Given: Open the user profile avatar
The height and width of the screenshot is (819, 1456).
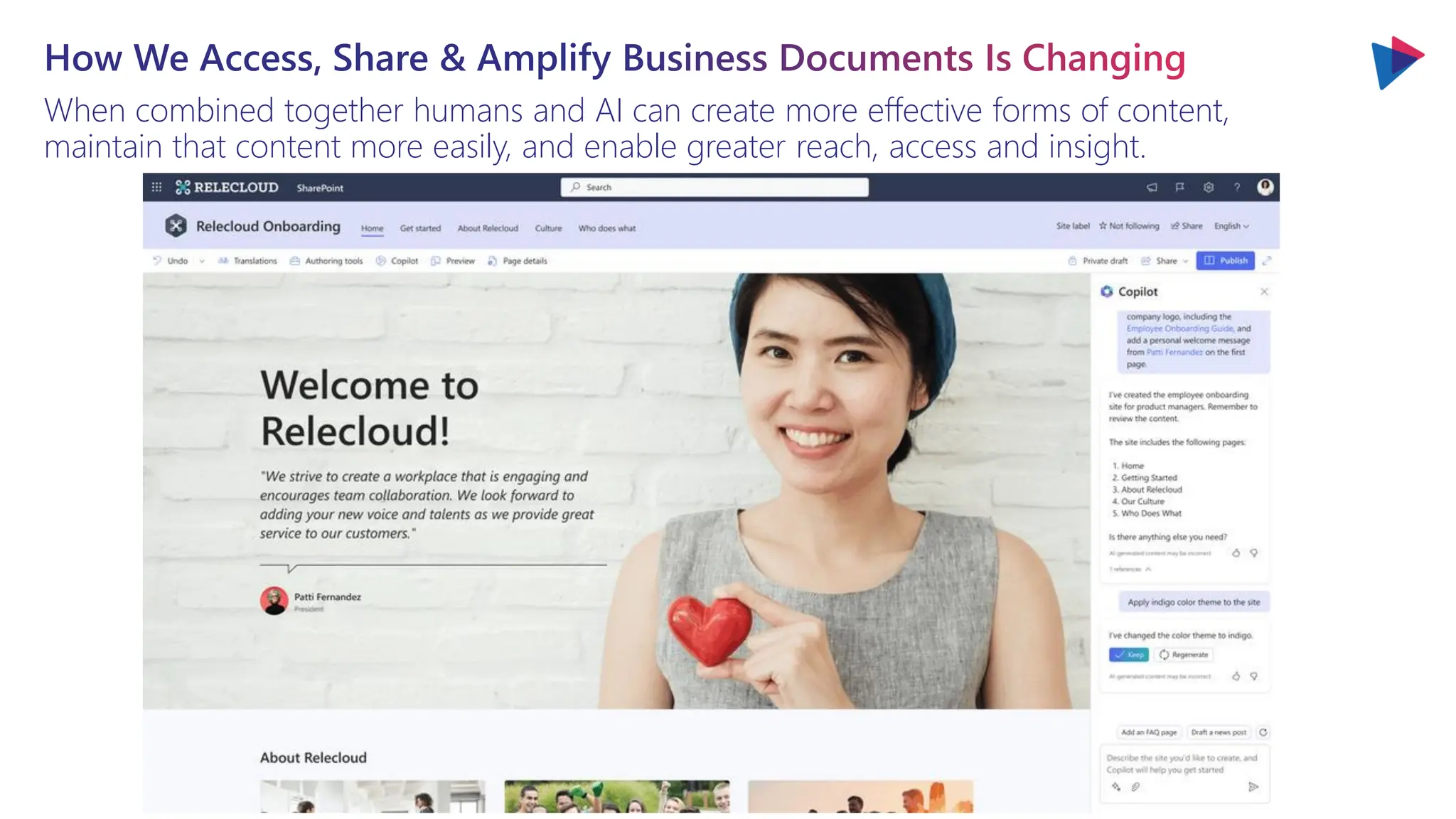Looking at the screenshot, I should tap(1265, 186).
